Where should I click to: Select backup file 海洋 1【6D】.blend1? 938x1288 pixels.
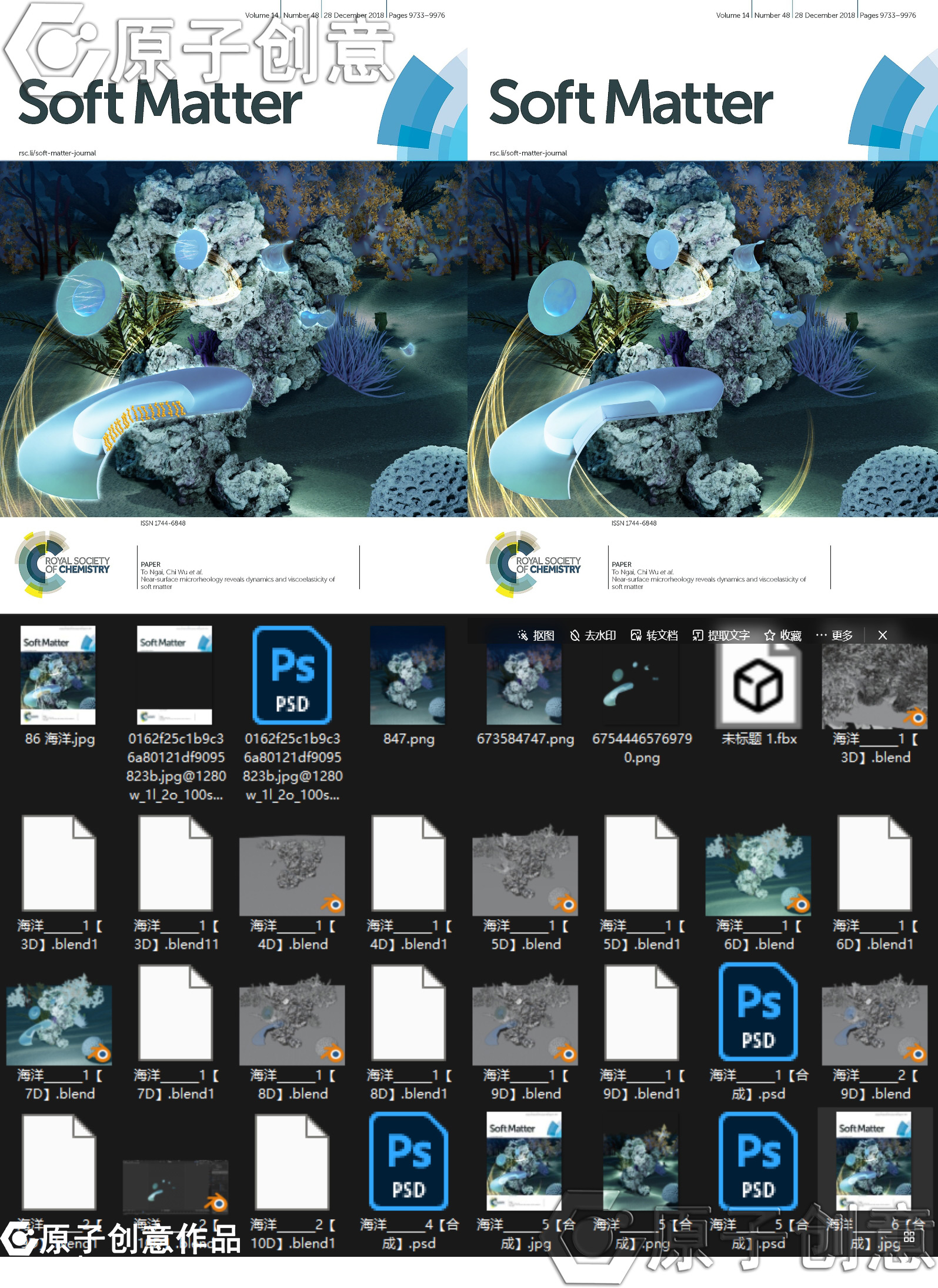[x=874, y=863]
